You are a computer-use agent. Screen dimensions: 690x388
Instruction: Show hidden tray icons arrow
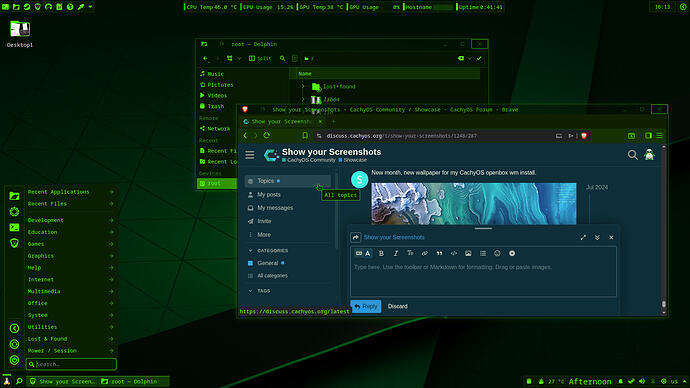(684, 381)
